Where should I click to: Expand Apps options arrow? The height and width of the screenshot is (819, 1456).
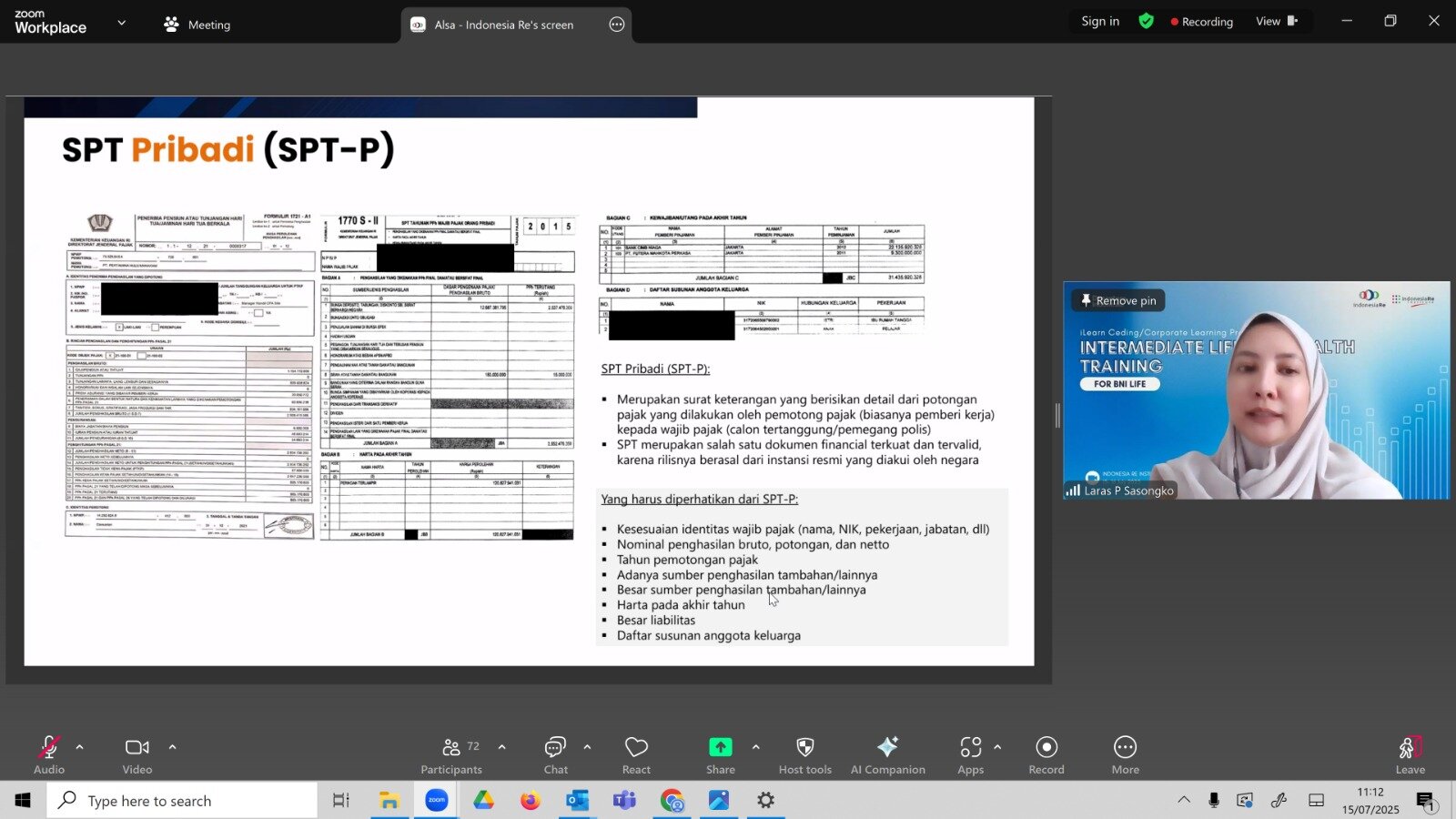(x=997, y=747)
